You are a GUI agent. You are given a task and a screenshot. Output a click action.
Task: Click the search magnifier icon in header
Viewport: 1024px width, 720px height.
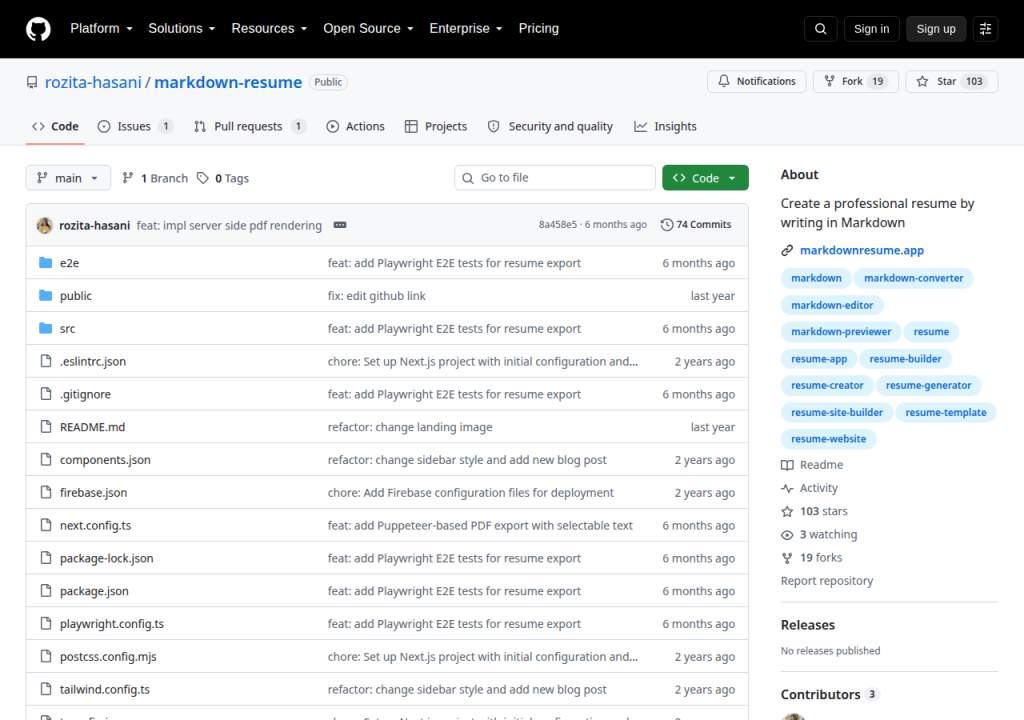[821, 29]
